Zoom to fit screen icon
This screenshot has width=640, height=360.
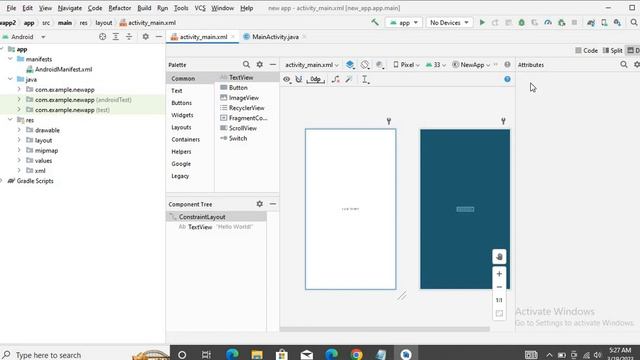click(499, 313)
